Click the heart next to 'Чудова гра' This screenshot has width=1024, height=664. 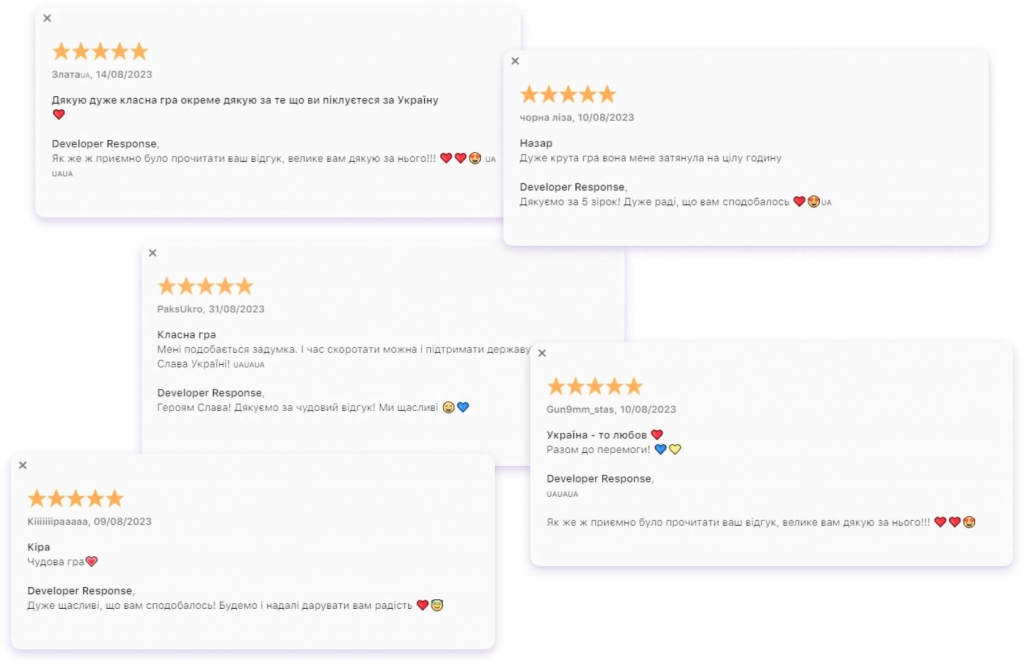pyautogui.click(x=91, y=561)
